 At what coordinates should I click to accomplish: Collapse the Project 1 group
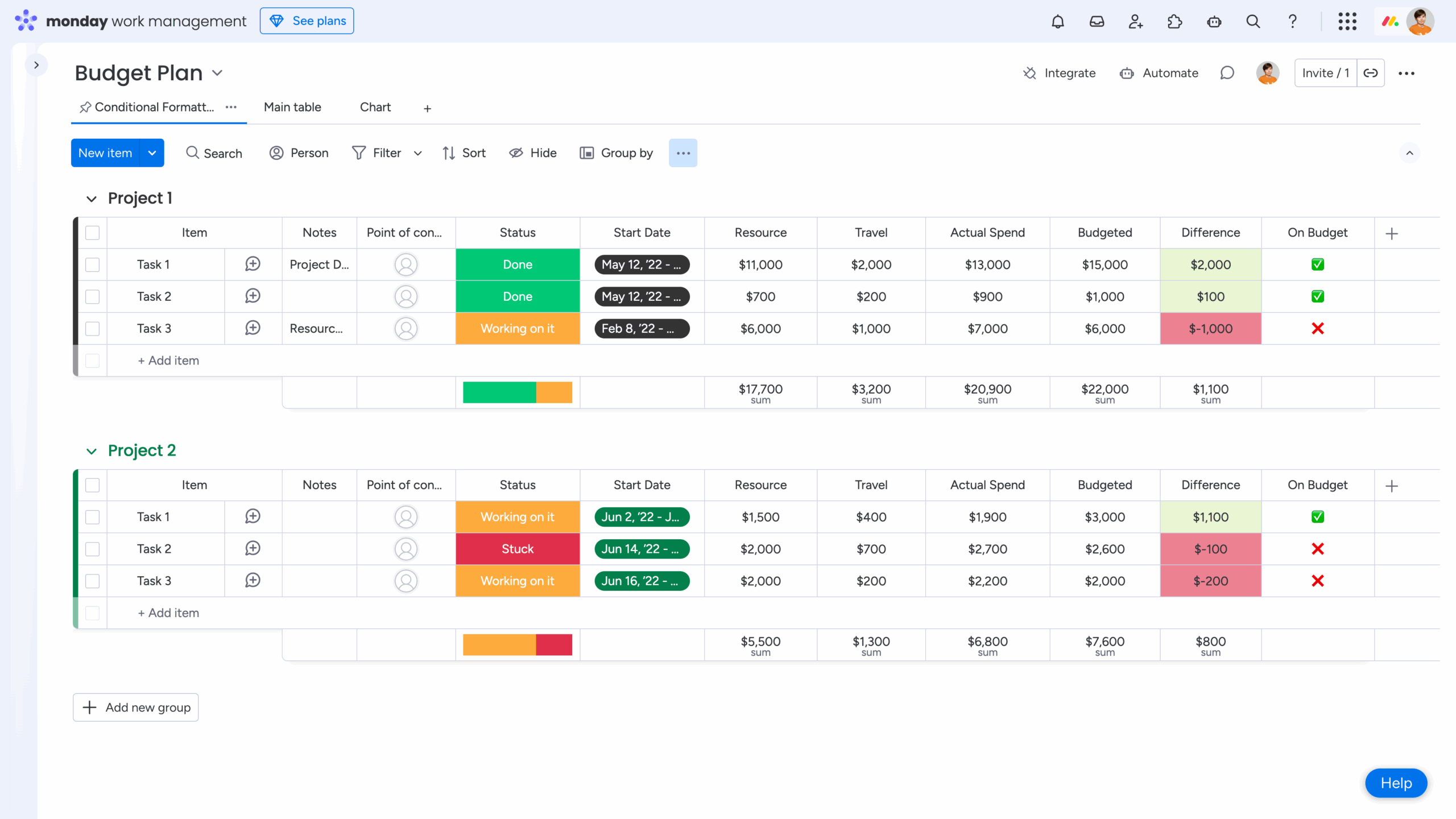[92, 198]
